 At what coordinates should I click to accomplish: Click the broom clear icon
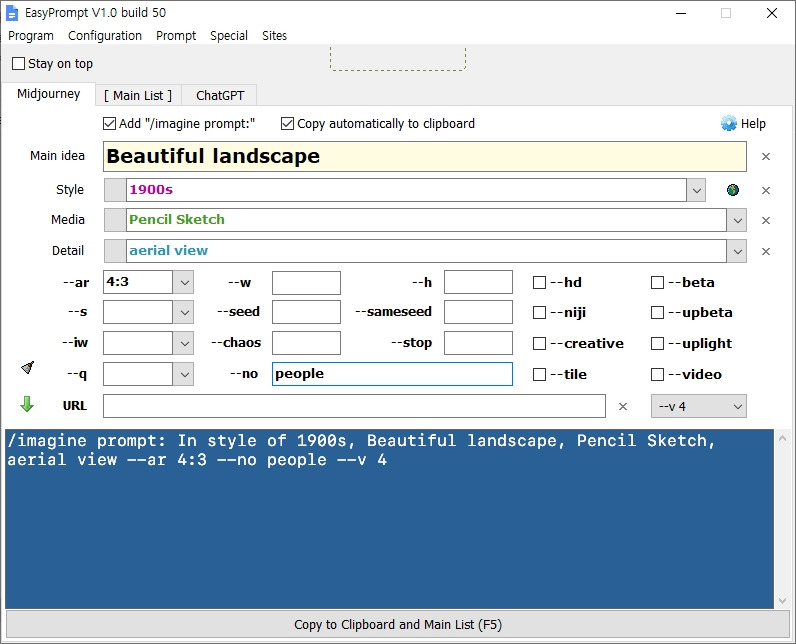(28, 367)
